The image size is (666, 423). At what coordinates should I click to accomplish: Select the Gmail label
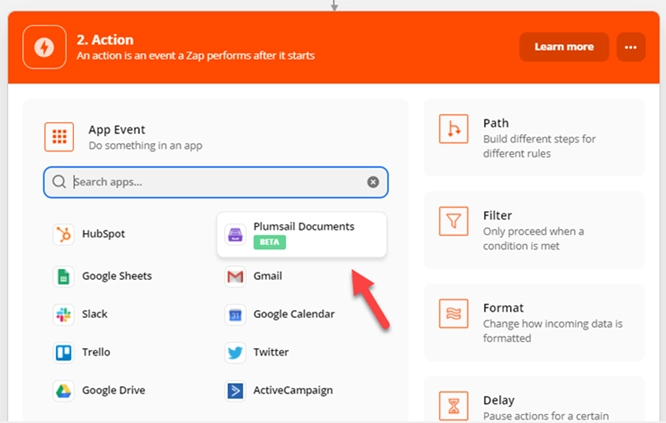268,276
